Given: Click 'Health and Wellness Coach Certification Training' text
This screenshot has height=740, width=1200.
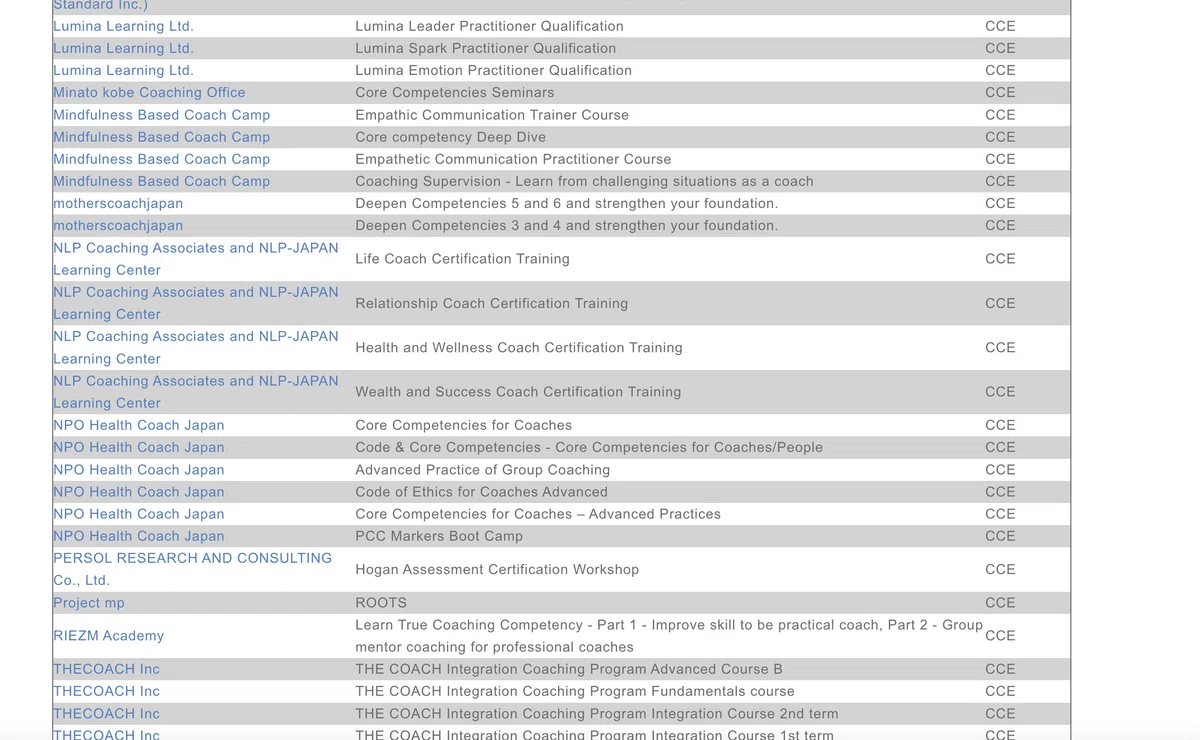Looking at the screenshot, I should [519, 347].
